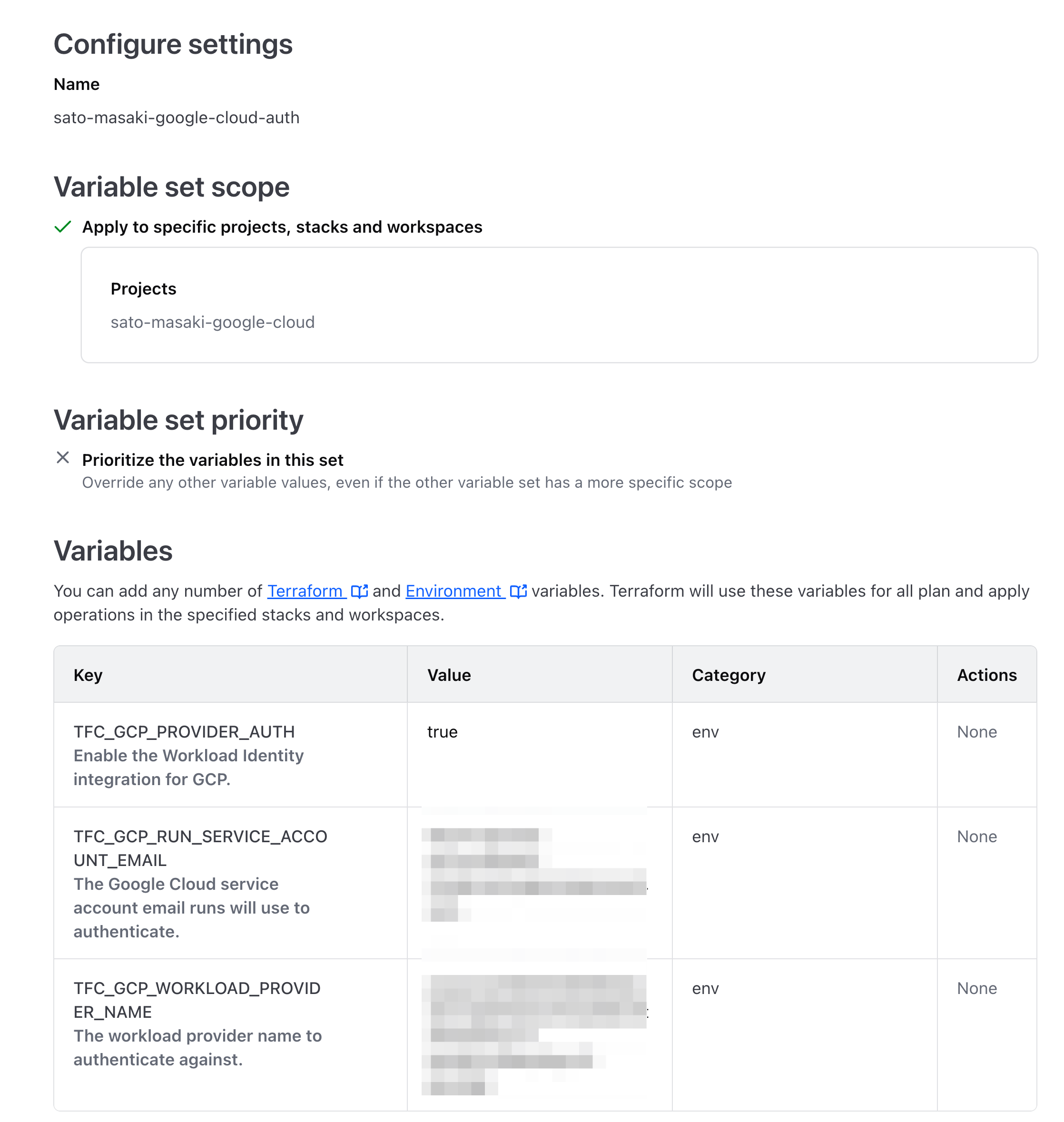Click None action for TFC_GCP_RUN_SERVICE_ACCOUNT_EMAIL
The height and width of the screenshot is (1122, 1064).
pos(976,837)
